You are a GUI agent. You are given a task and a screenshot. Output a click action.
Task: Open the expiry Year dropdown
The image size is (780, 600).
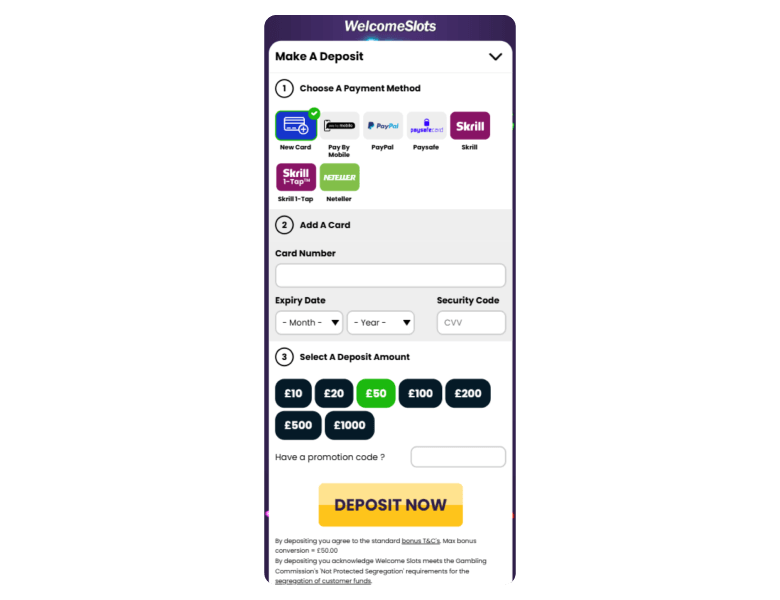tap(381, 322)
